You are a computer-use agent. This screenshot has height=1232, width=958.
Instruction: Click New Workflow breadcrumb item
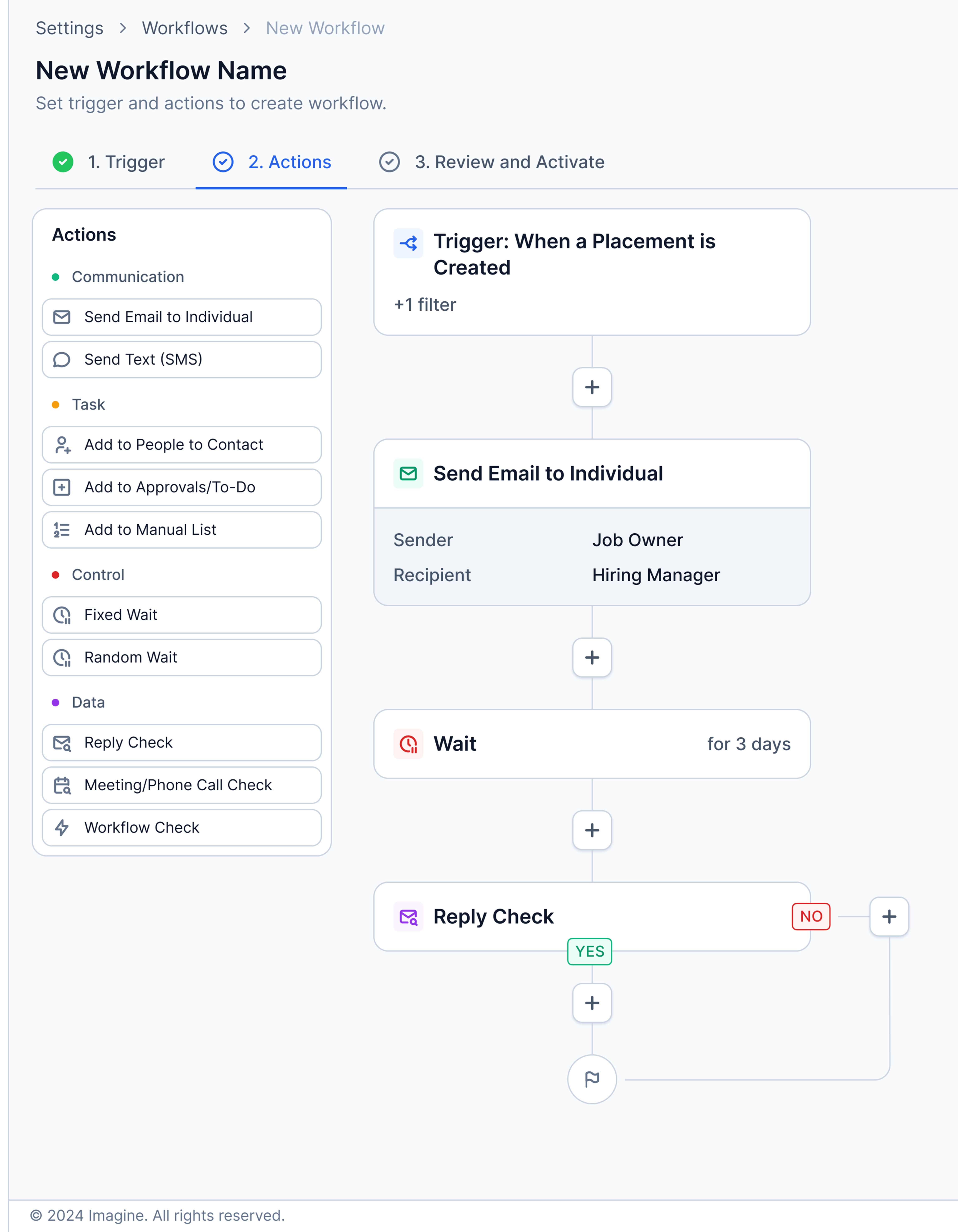[x=325, y=28]
